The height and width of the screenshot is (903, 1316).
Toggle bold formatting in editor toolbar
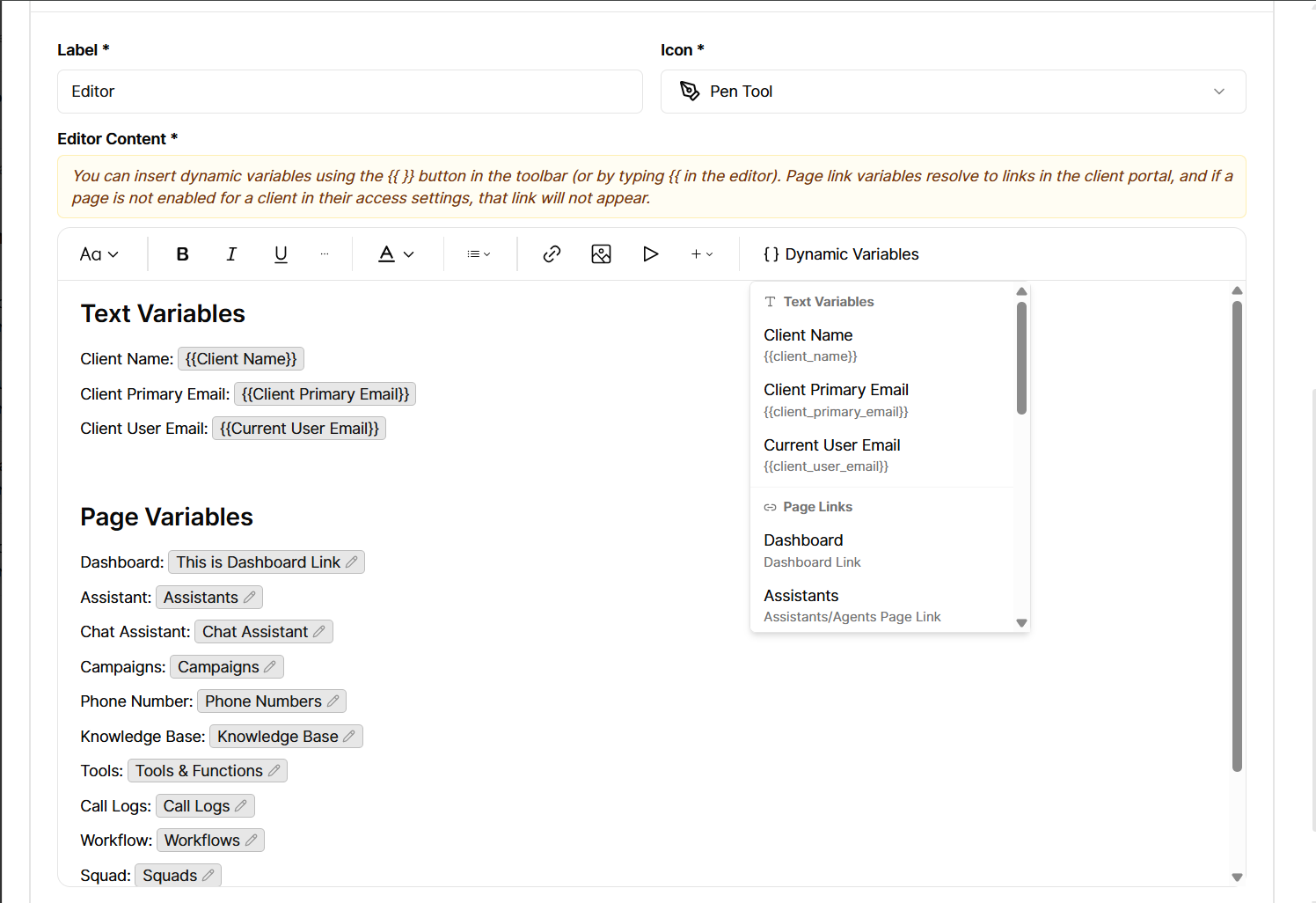click(x=182, y=254)
